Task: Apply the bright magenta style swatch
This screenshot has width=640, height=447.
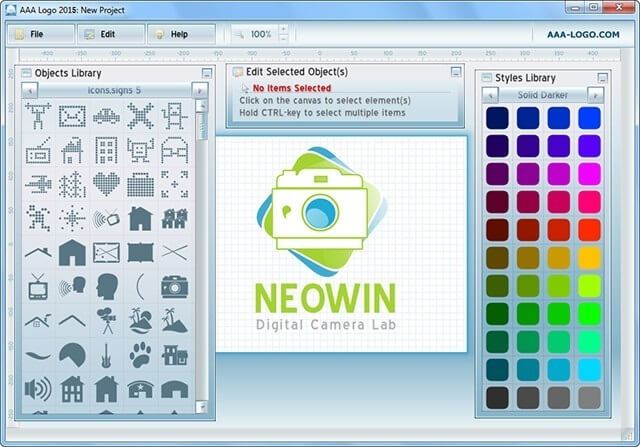Action: coord(589,174)
